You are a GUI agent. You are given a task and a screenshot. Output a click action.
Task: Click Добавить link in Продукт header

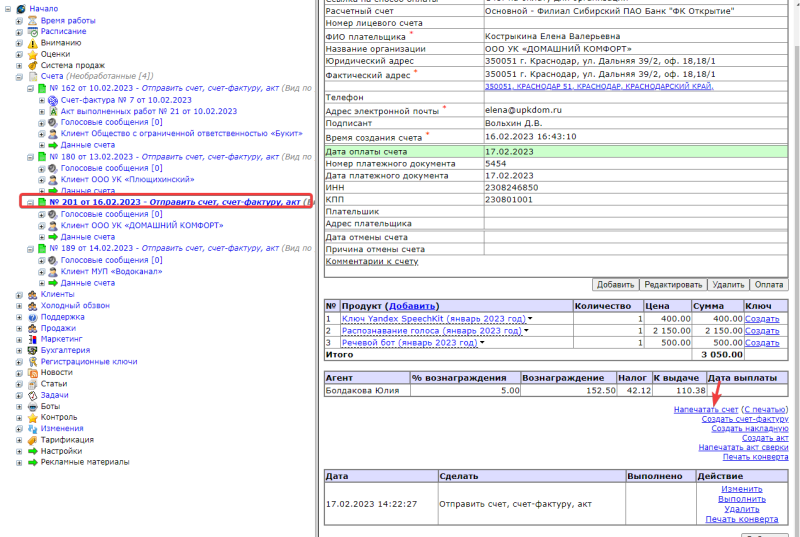click(x=412, y=306)
